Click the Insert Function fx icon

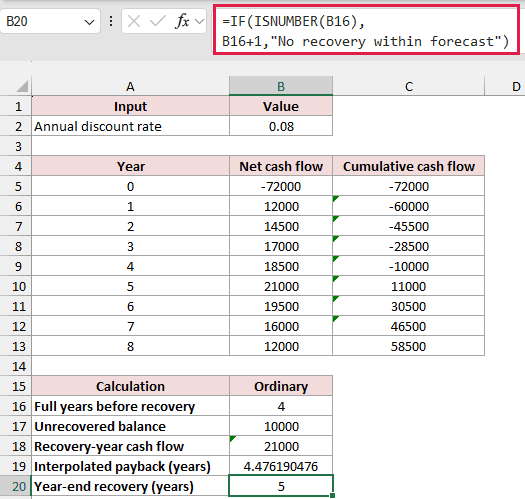(182, 21)
